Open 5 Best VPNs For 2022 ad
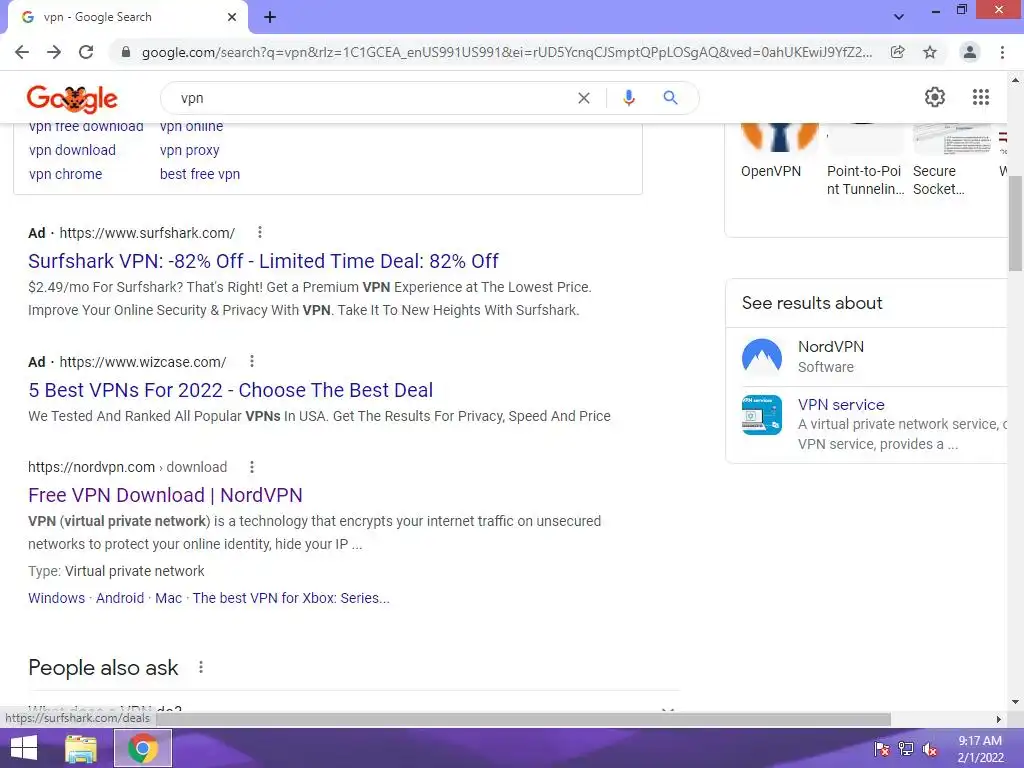This screenshot has width=1024, height=768. tap(231, 390)
